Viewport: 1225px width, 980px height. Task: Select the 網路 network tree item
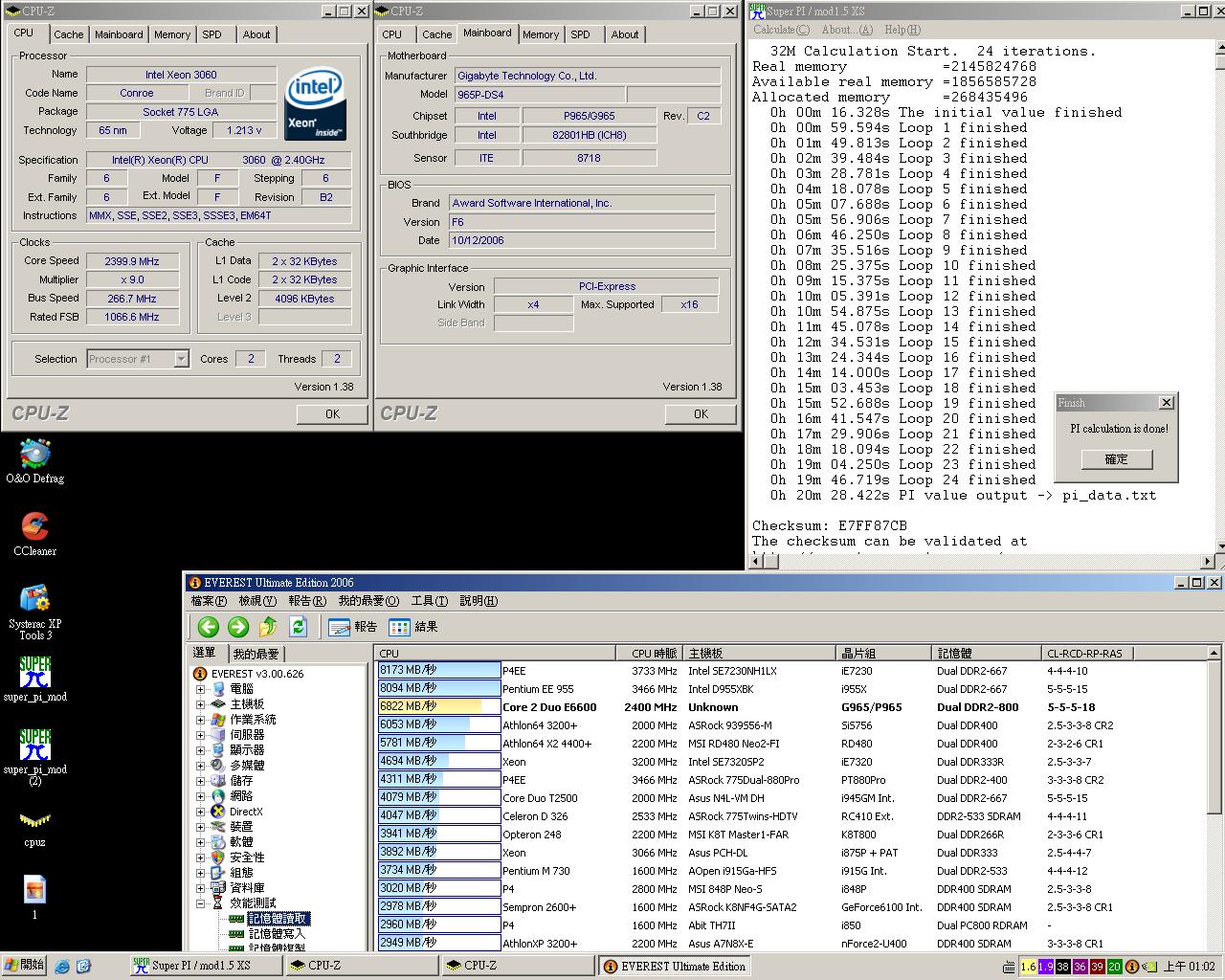(x=241, y=796)
